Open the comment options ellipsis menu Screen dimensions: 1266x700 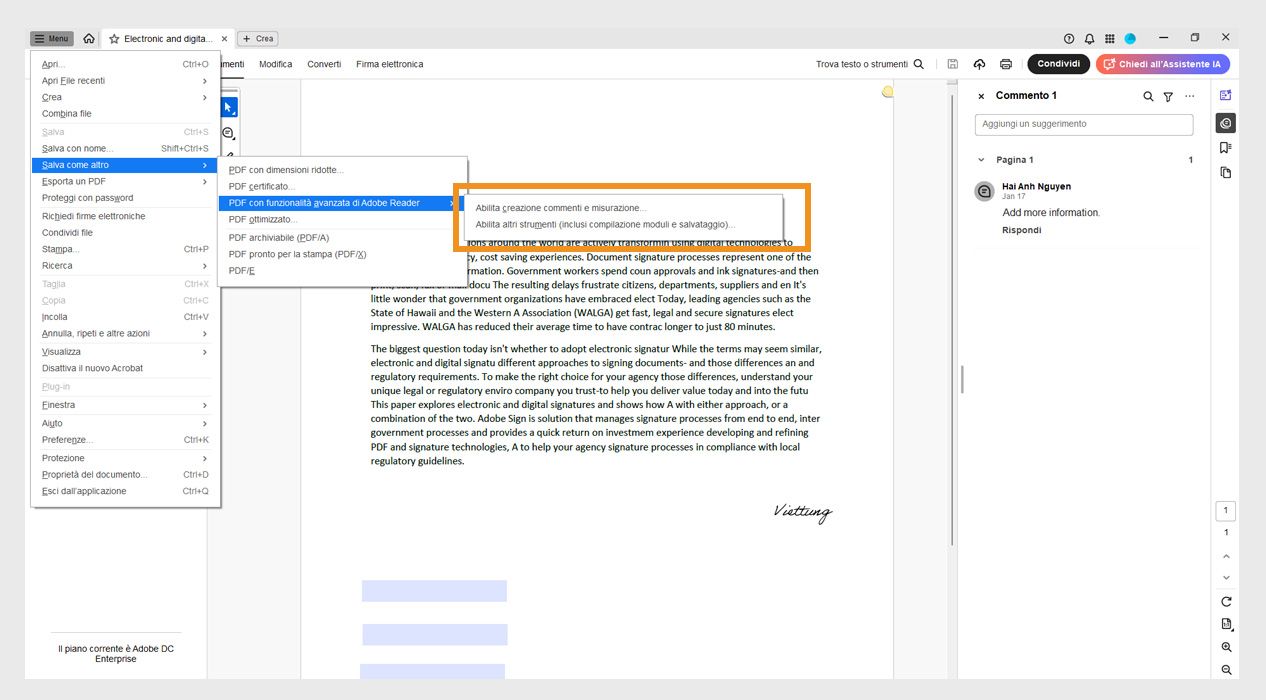coord(1189,96)
